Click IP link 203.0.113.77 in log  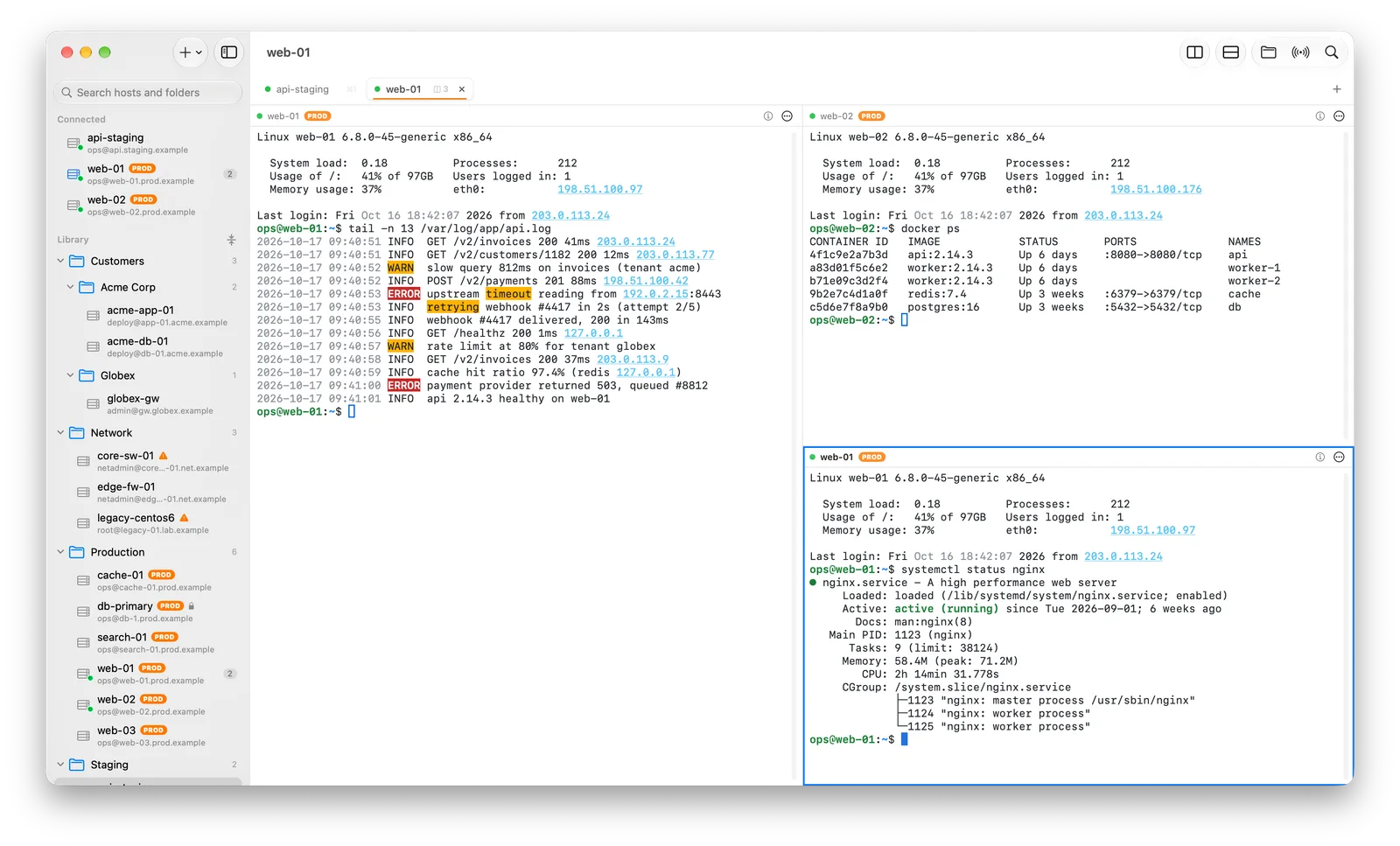pos(675,255)
